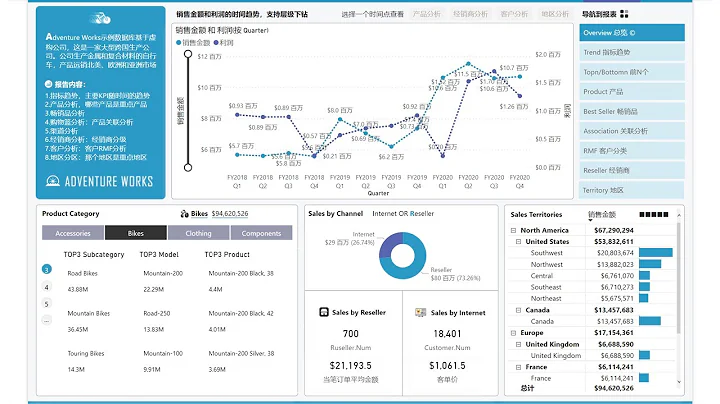Click the 经销商分析 drill button
The width and height of the screenshot is (720, 404).
[x=470, y=14]
